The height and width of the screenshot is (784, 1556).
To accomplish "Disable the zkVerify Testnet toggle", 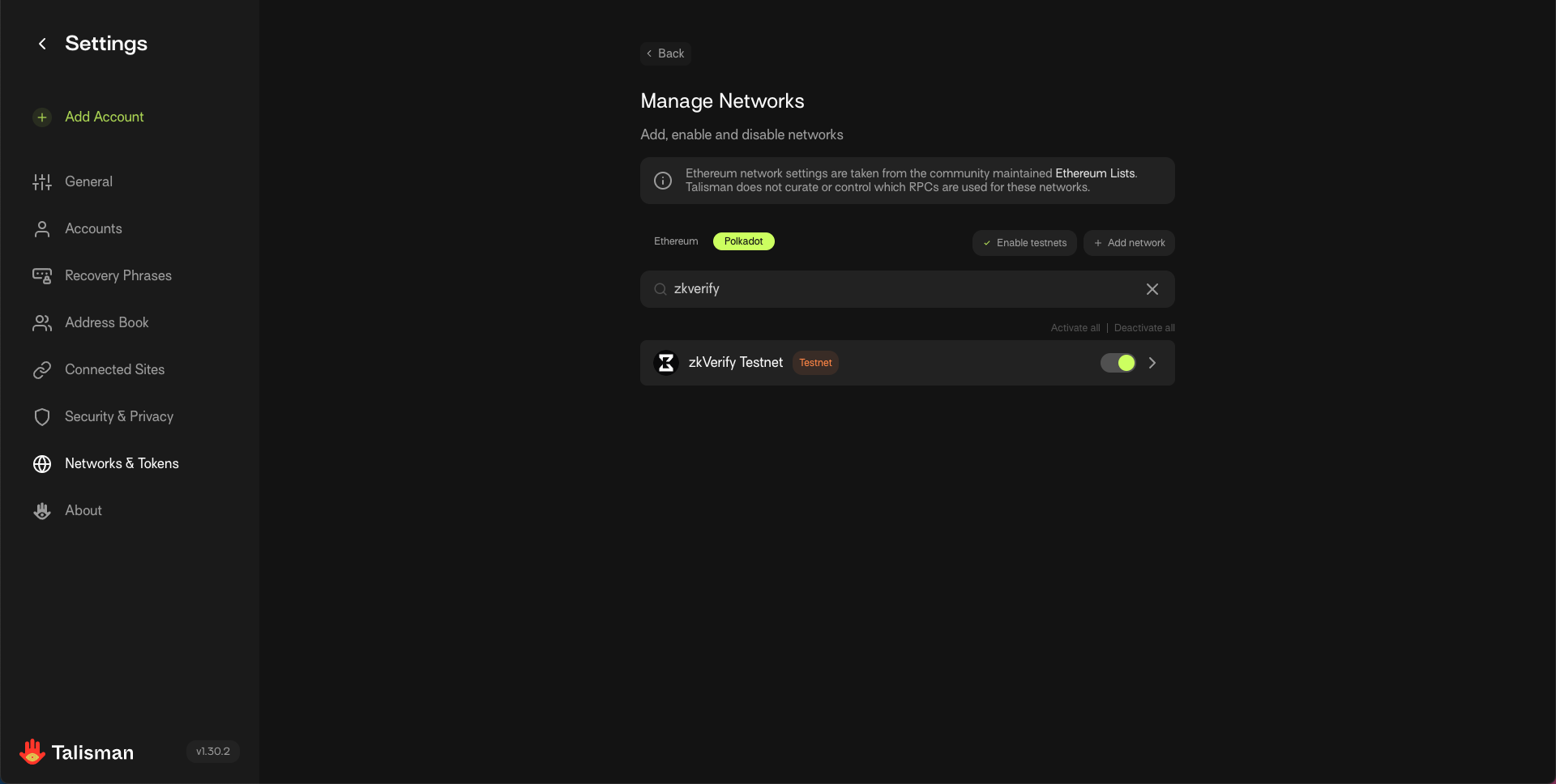I will (1118, 363).
